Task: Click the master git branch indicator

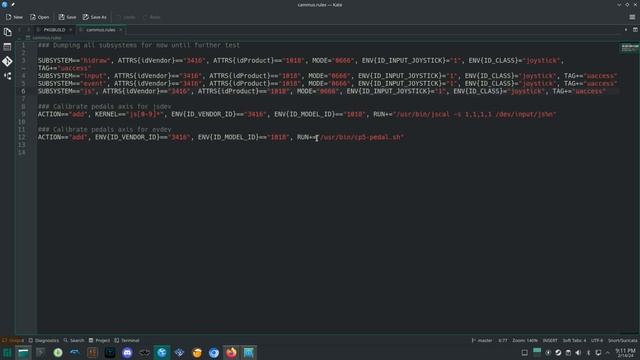Action: (482, 340)
